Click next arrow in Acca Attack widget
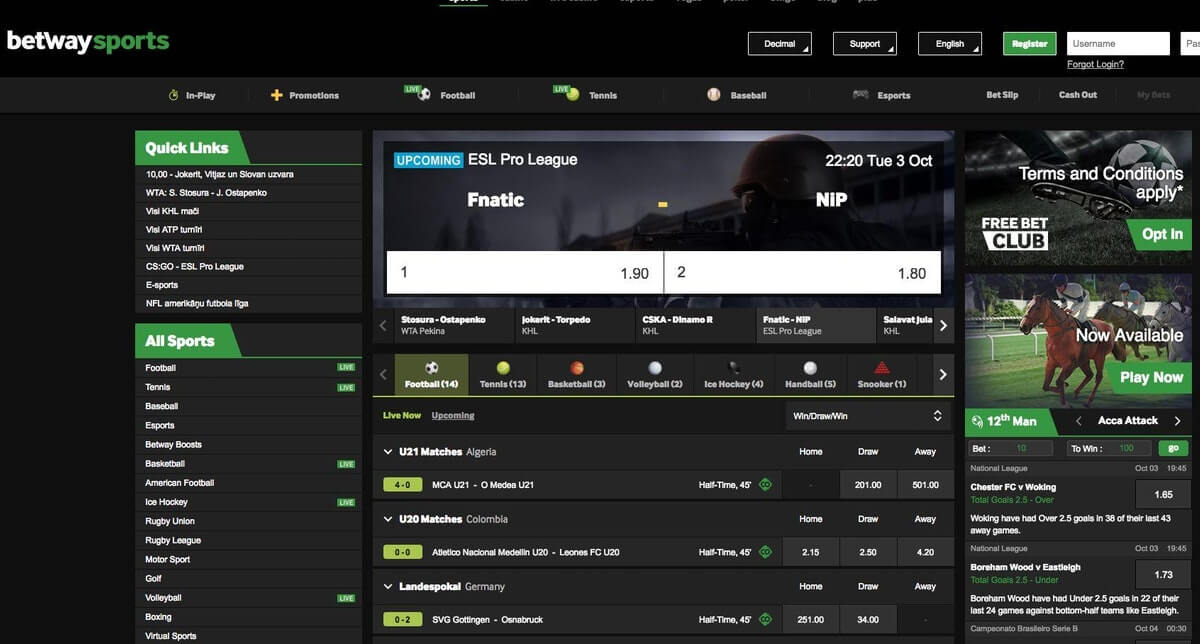This screenshot has height=644, width=1200. pyautogui.click(x=1177, y=421)
